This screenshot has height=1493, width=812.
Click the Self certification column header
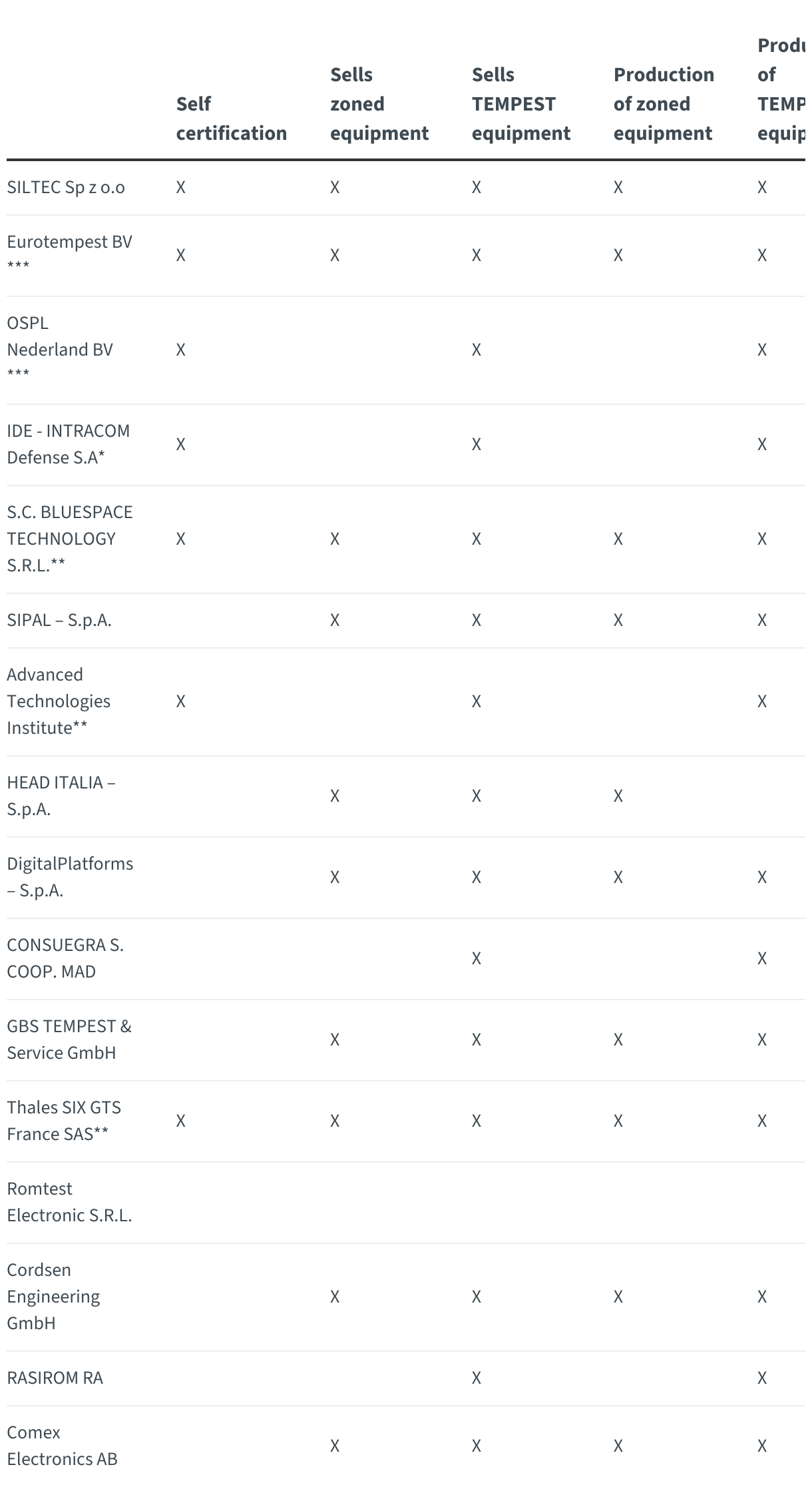[x=231, y=119]
